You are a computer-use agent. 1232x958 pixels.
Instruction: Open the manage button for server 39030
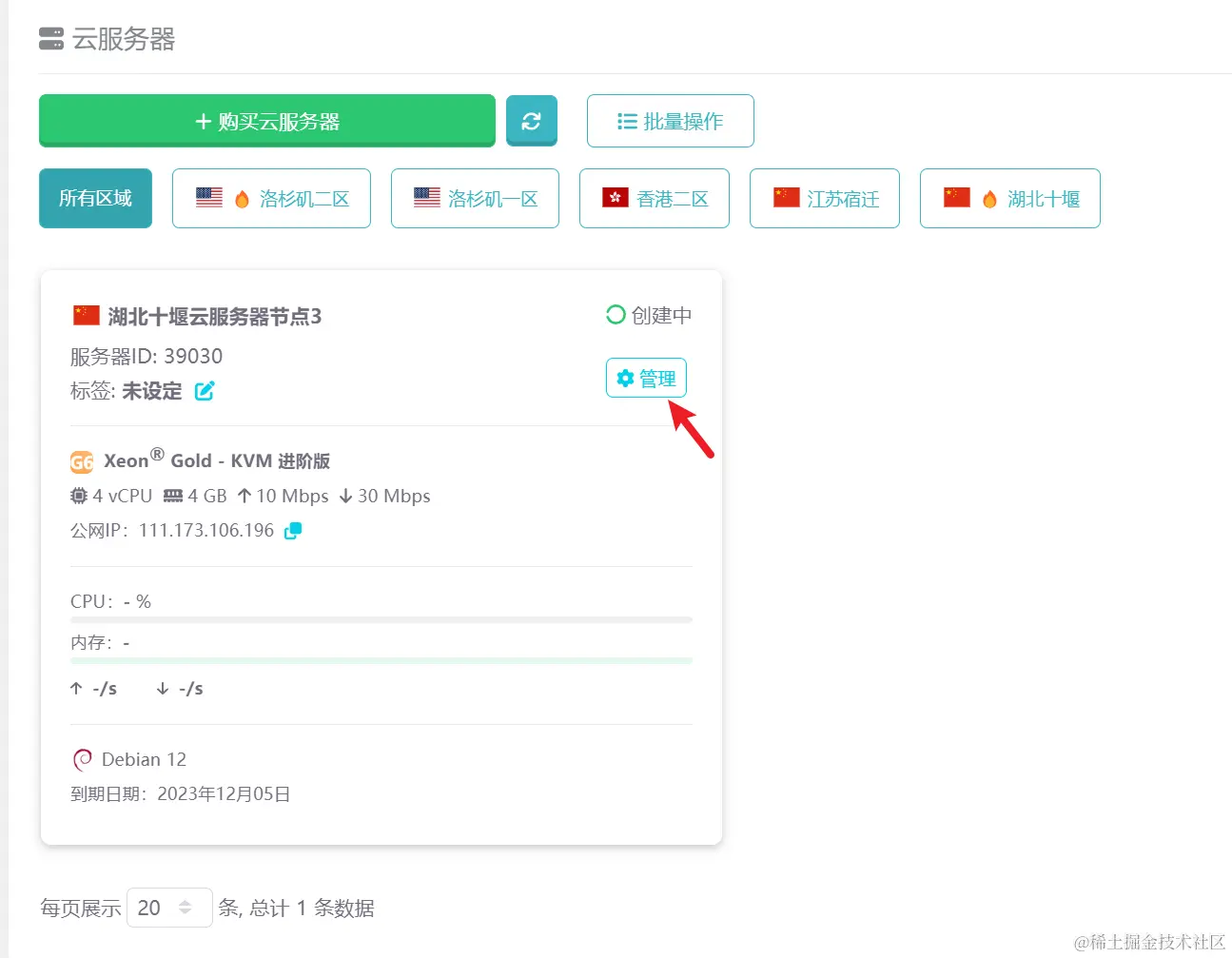pyautogui.click(x=646, y=378)
